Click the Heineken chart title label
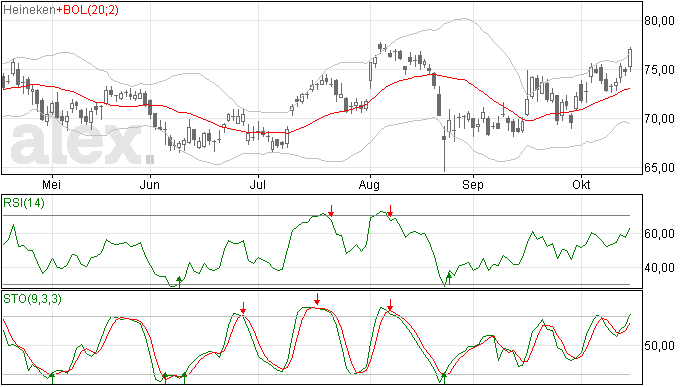Screen dimensions: 690x387 [29, 10]
